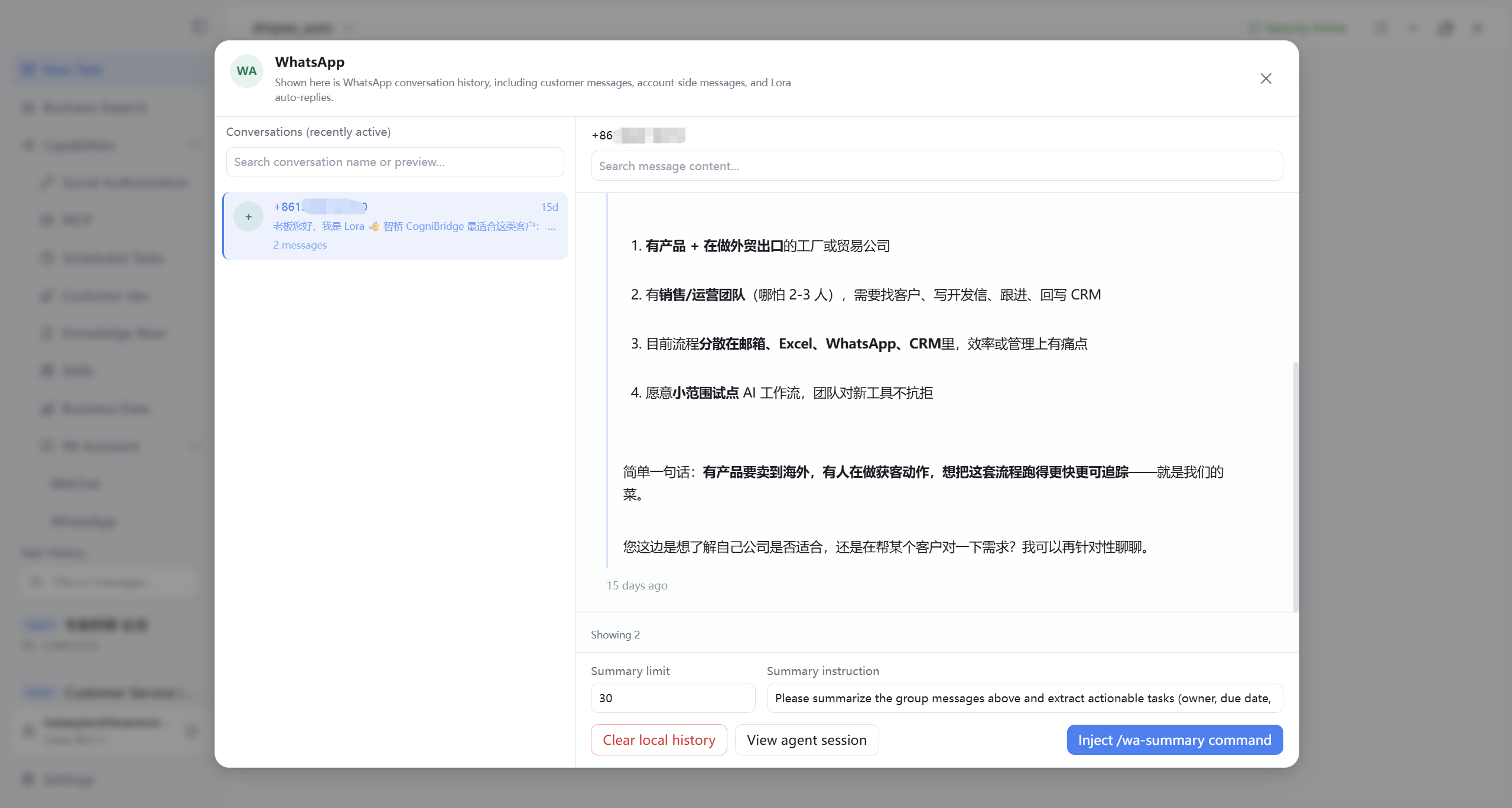
Task: Click message line 2 about 销售/运营团队
Action: [x=866, y=295]
